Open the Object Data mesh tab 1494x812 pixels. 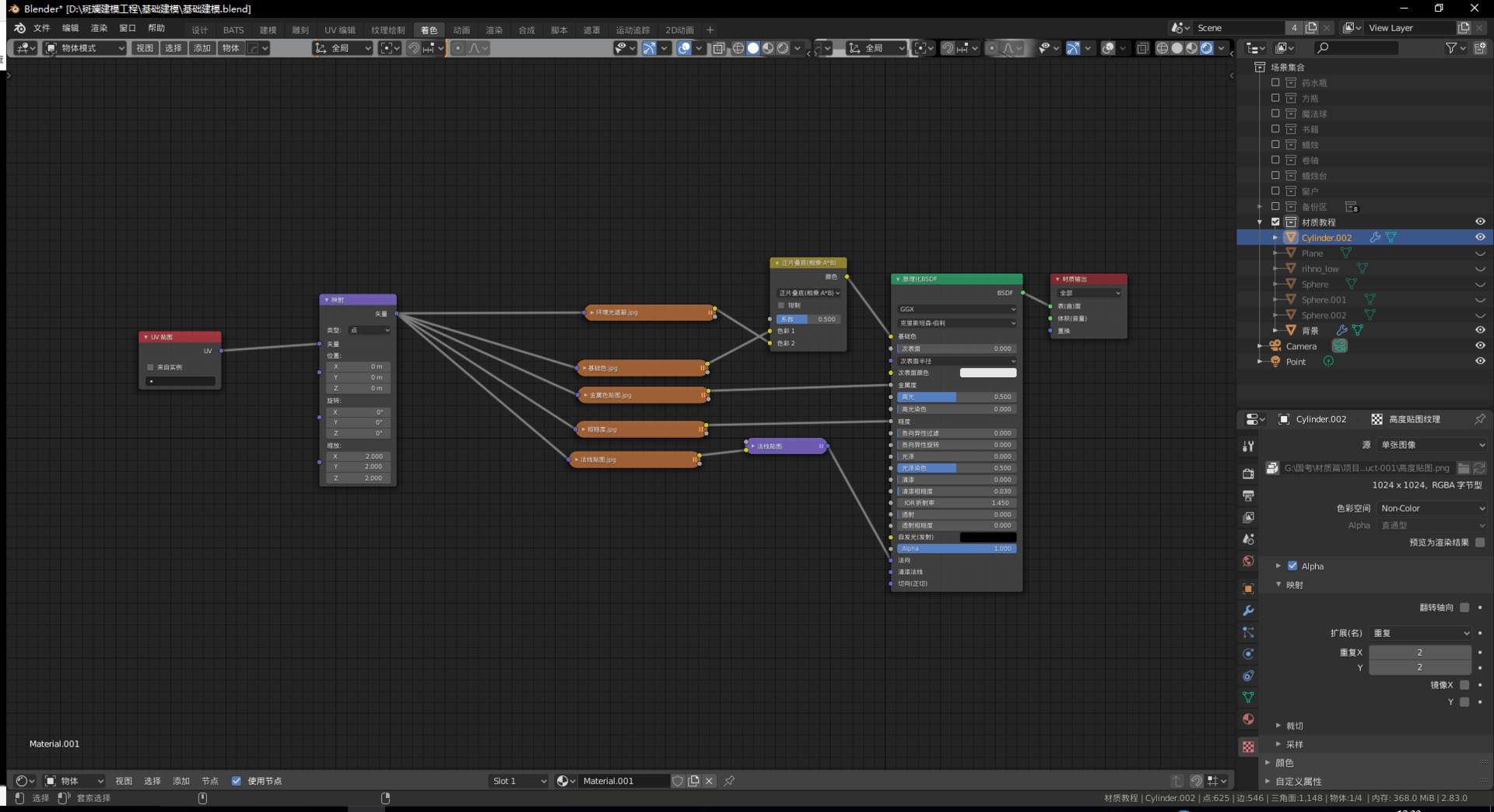click(x=1248, y=698)
